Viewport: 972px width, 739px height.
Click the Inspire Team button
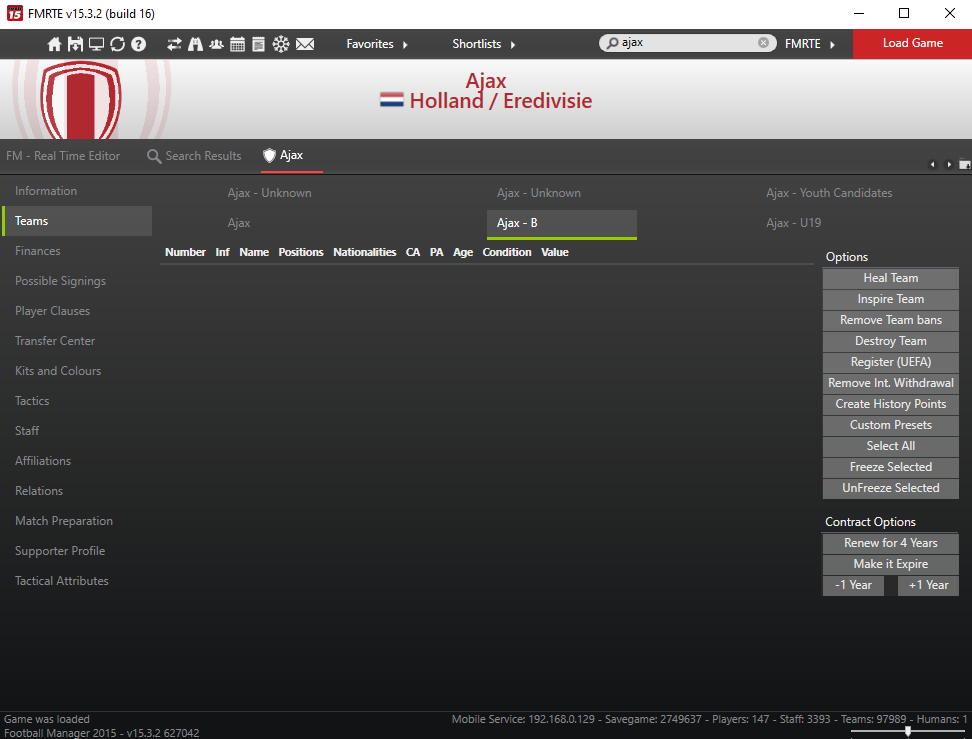click(x=890, y=299)
